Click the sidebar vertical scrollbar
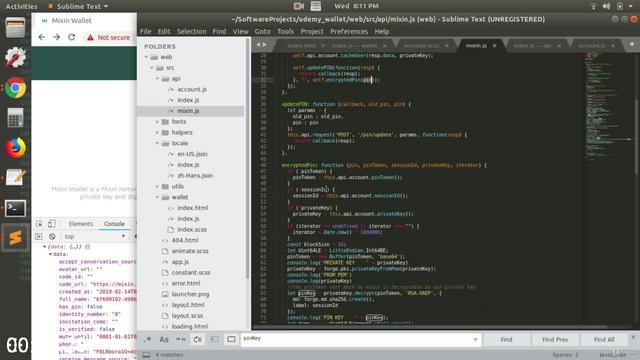 click(248, 159)
